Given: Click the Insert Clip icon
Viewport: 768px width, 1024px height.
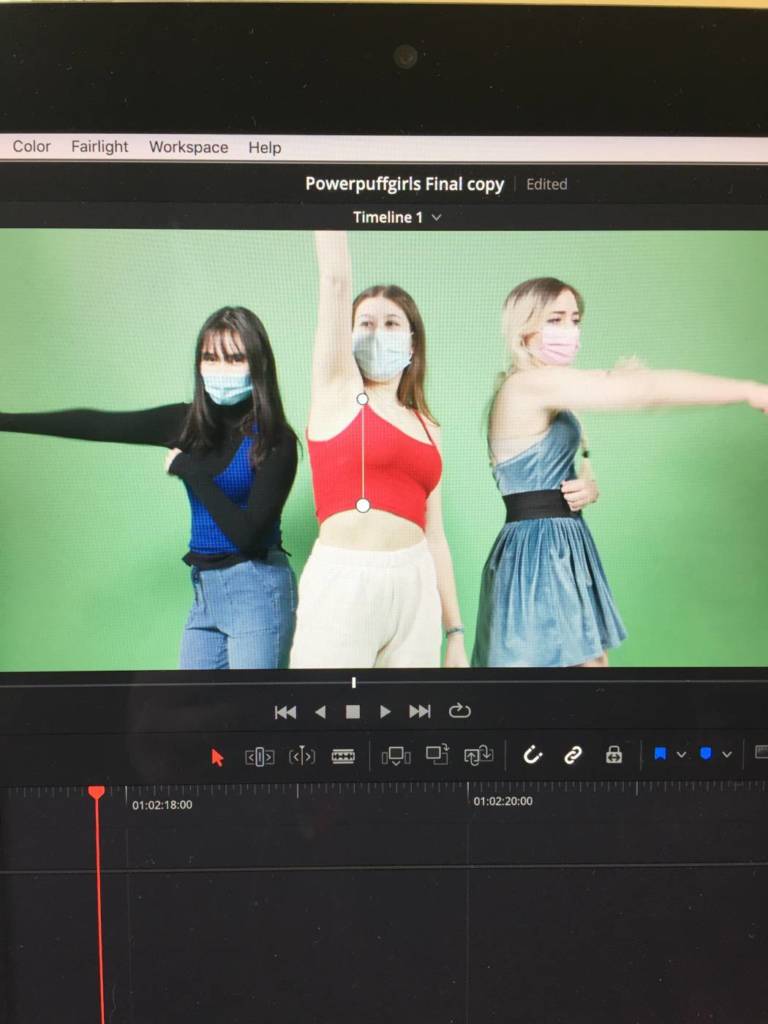Looking at the screenshot, I should coord(396,756).
